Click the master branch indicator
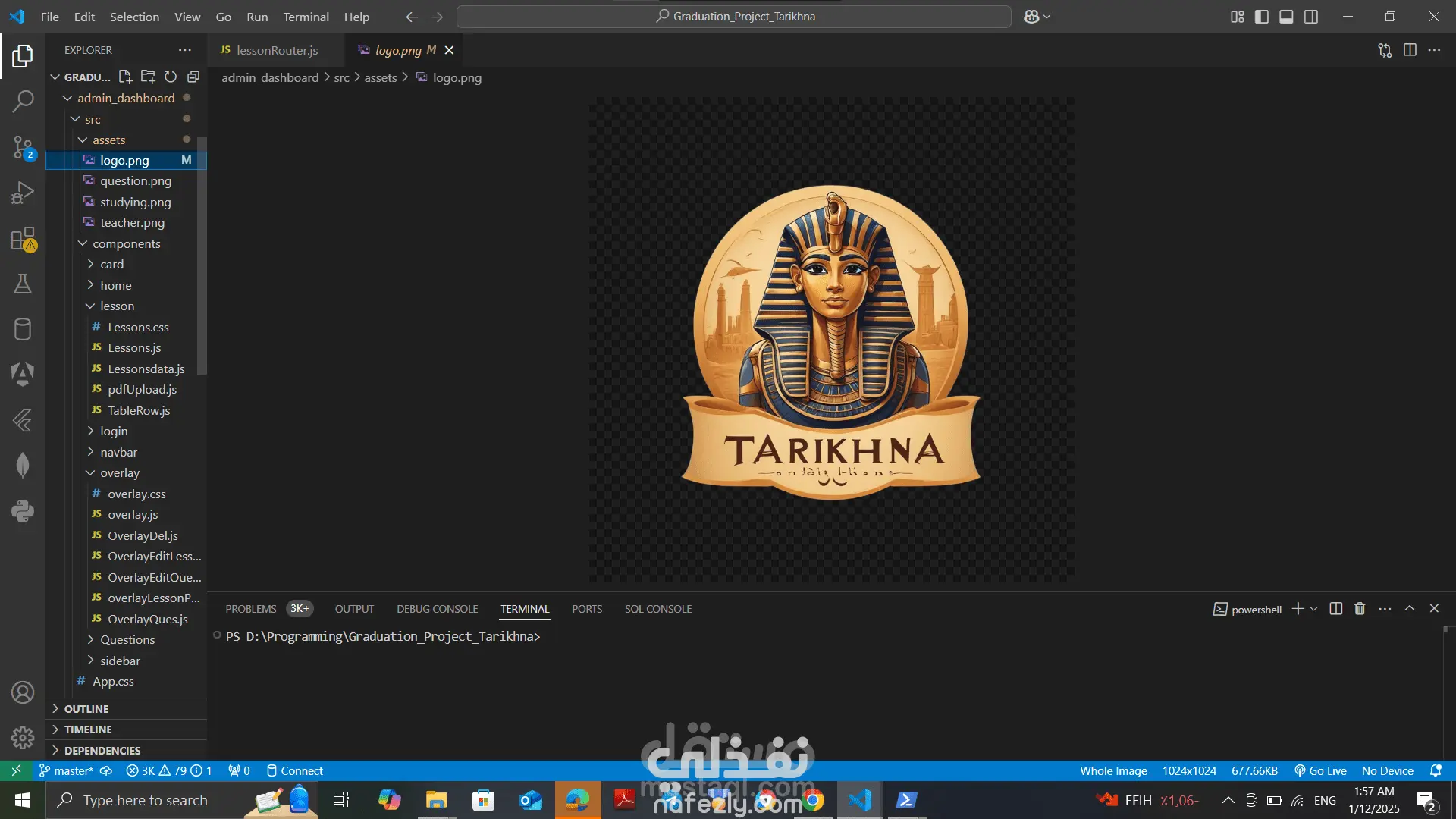The height and width of the screenshot is (819, 1456). (x=67, y=771)
